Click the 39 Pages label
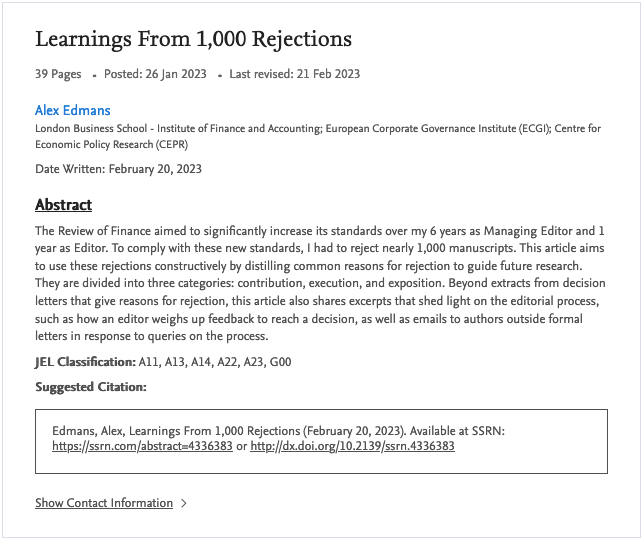This screenshot has height=540, width=641. click(x=59, y=74)
